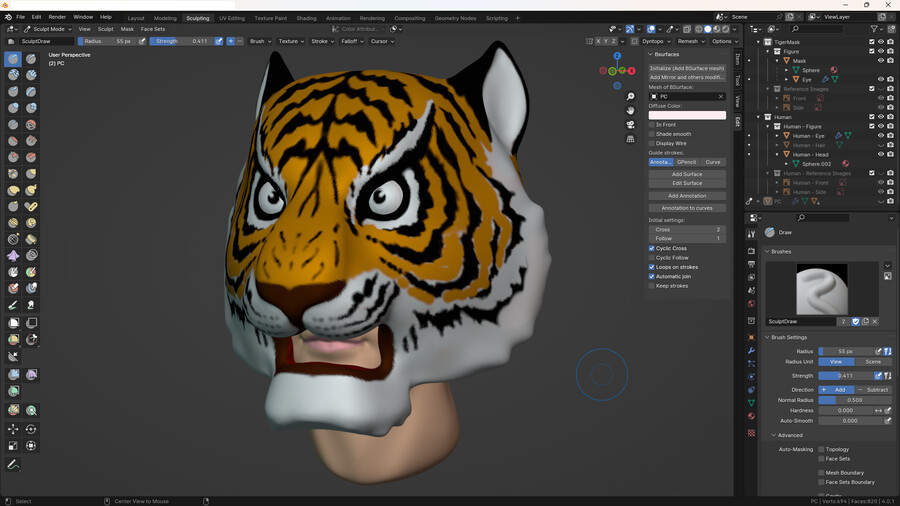This screenshot has height=506, width=900.
Task: Click the SculptDraw brush preview thumbnail
Action: click(821, 289)
